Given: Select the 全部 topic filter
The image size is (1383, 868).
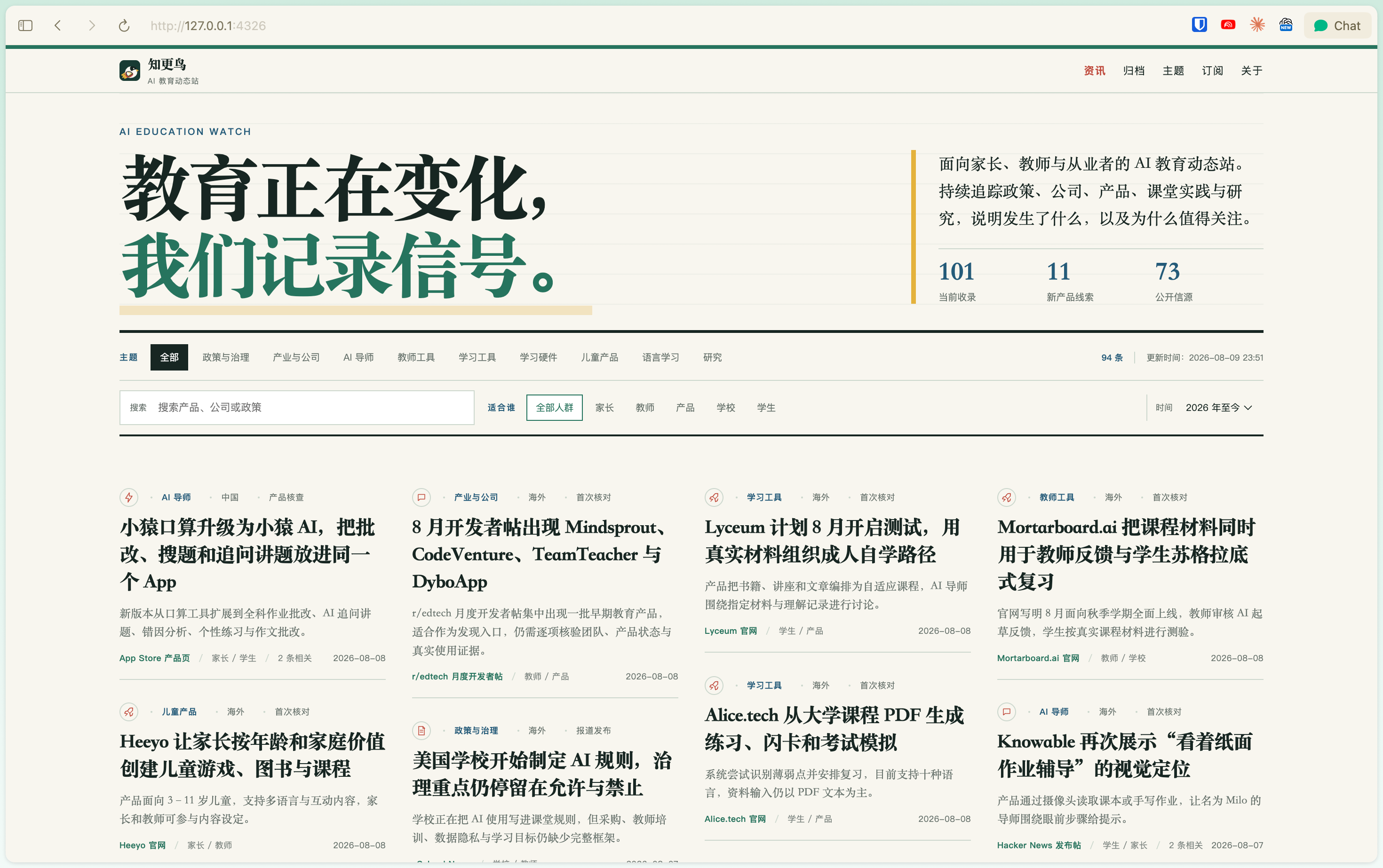Looking at the screenshot, I should 169,357.
